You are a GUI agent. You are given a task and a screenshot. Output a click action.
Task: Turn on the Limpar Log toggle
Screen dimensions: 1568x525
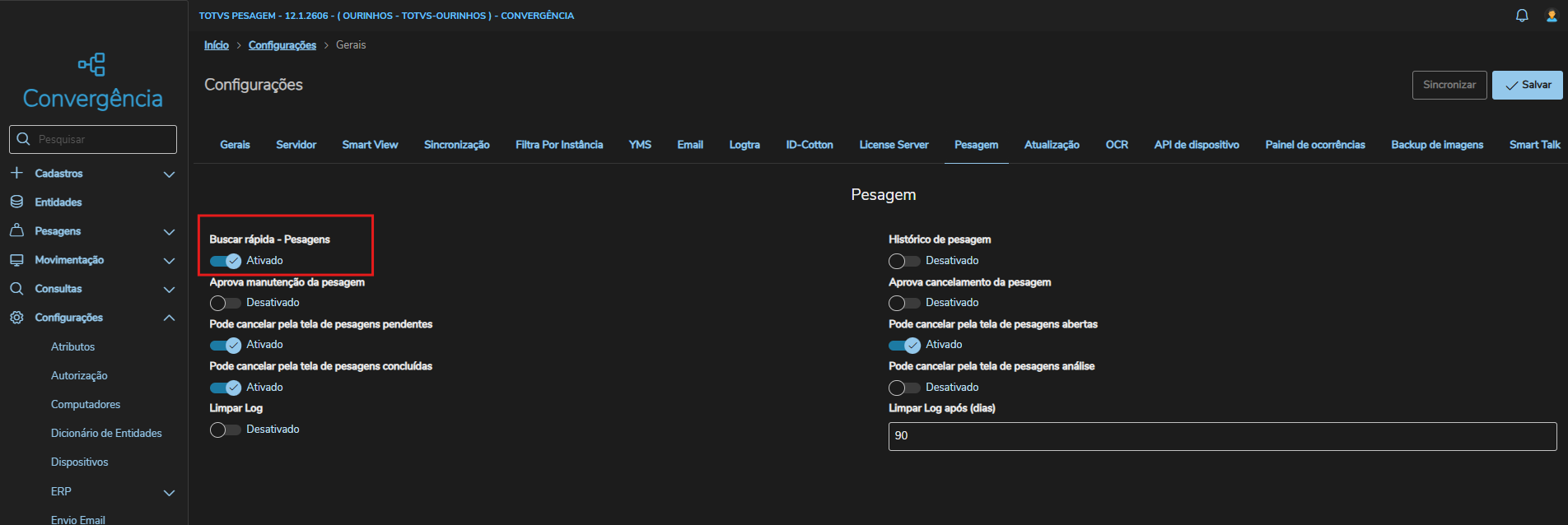tap(225, 430)
